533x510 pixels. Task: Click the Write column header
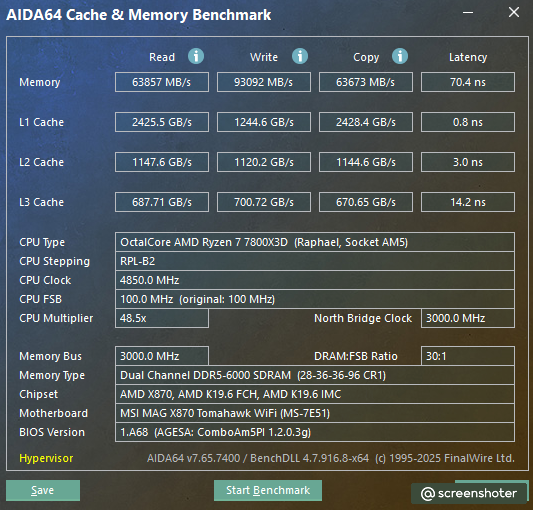click(264, 57)
